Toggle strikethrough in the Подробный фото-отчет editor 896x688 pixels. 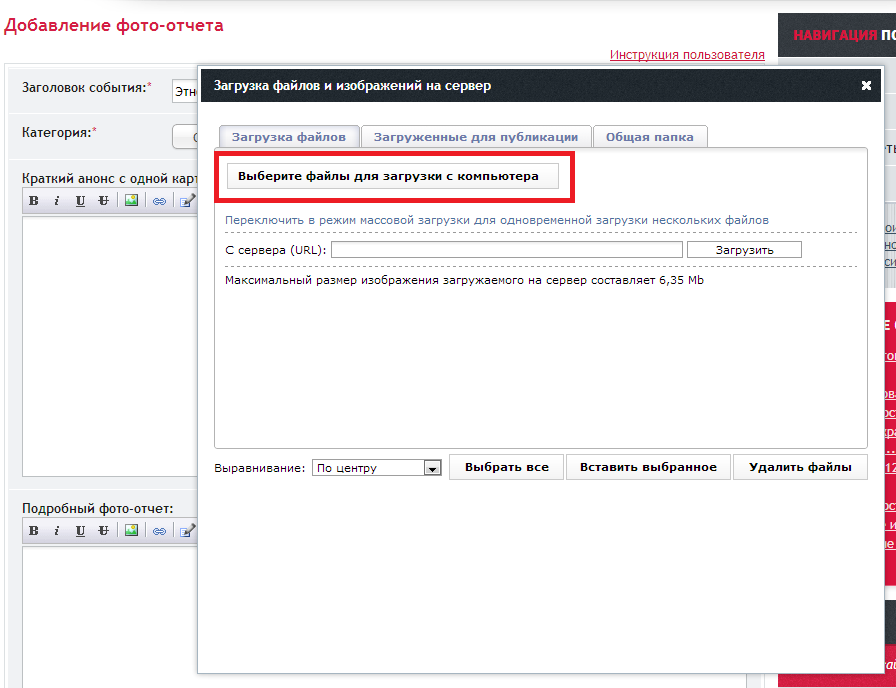pyautogui.click(x=103, y=530)
